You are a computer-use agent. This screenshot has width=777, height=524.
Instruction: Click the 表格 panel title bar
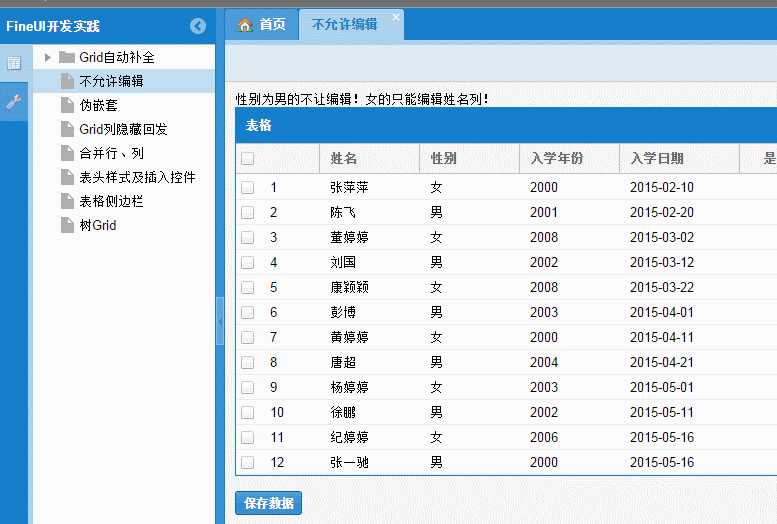[x=506, y=125]
